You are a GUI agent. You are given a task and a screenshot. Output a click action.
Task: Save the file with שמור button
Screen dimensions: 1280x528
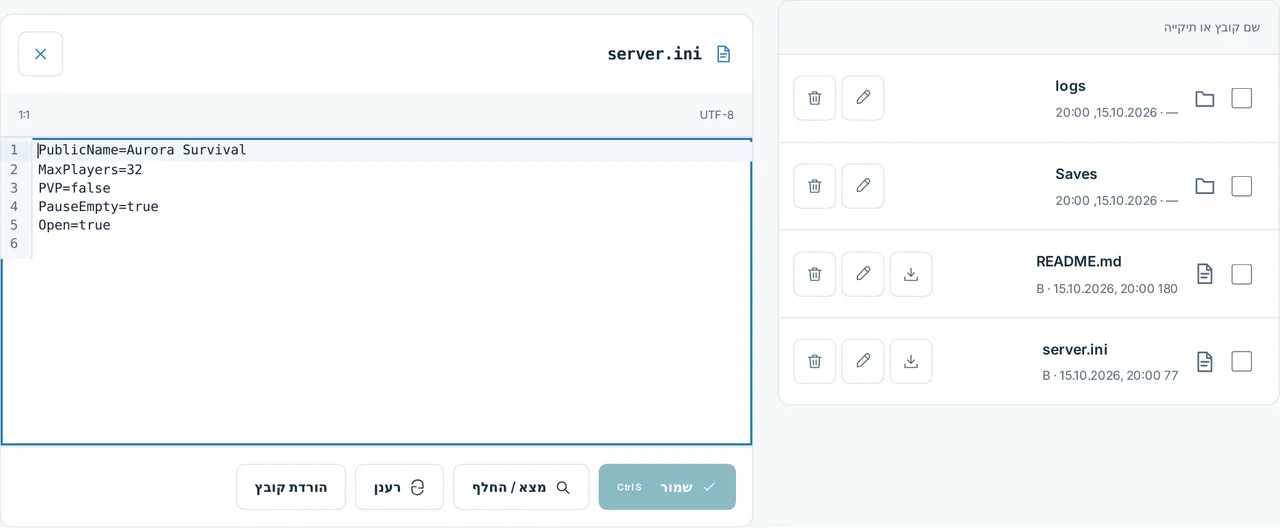point(667,487)
